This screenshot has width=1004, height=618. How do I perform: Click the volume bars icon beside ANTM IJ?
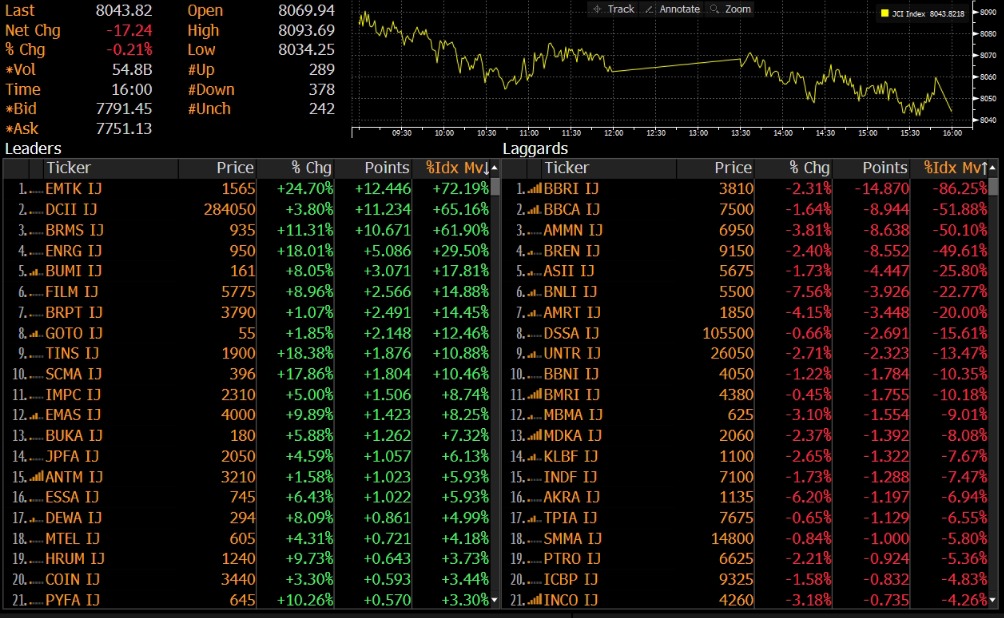coord(36,477)
